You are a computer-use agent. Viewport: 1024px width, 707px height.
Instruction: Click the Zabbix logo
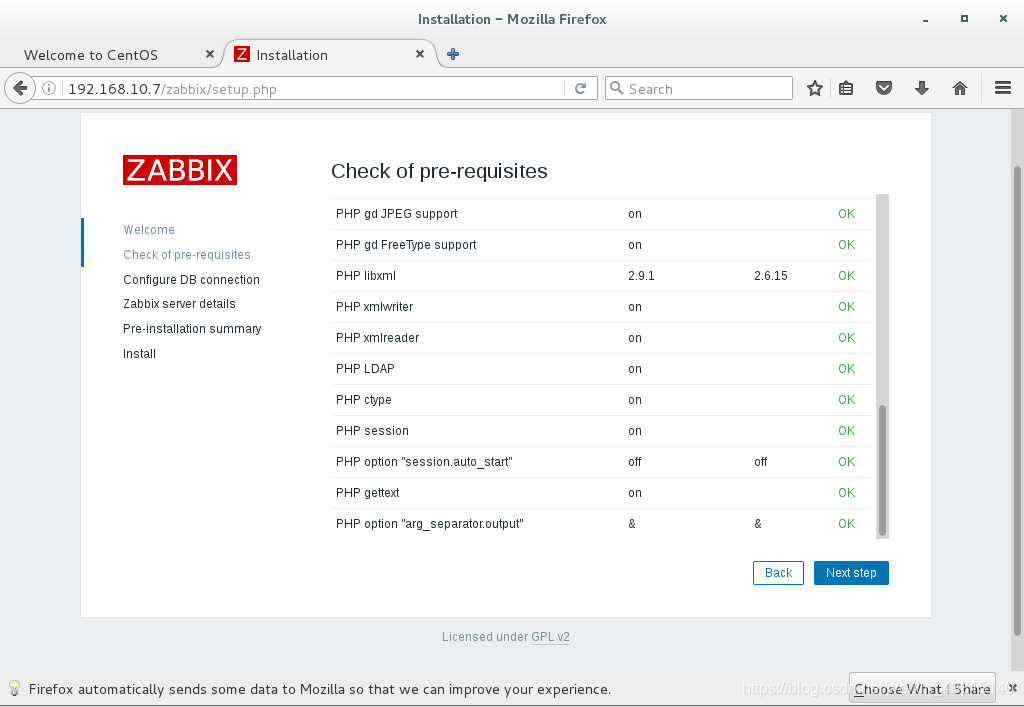(180, 170)
